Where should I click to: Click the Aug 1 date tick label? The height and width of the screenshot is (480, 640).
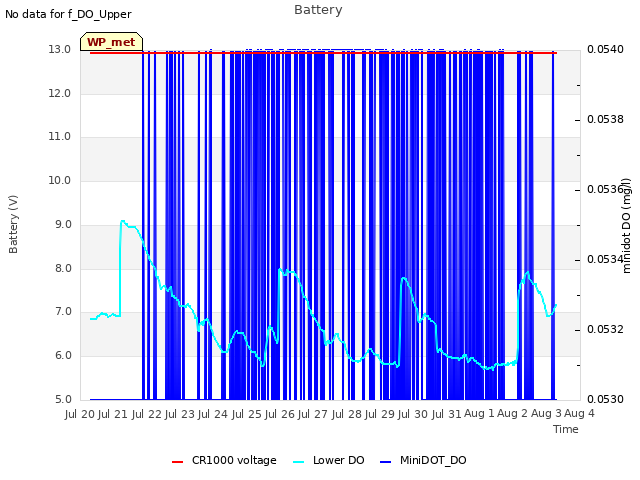(x=479, y=413)
